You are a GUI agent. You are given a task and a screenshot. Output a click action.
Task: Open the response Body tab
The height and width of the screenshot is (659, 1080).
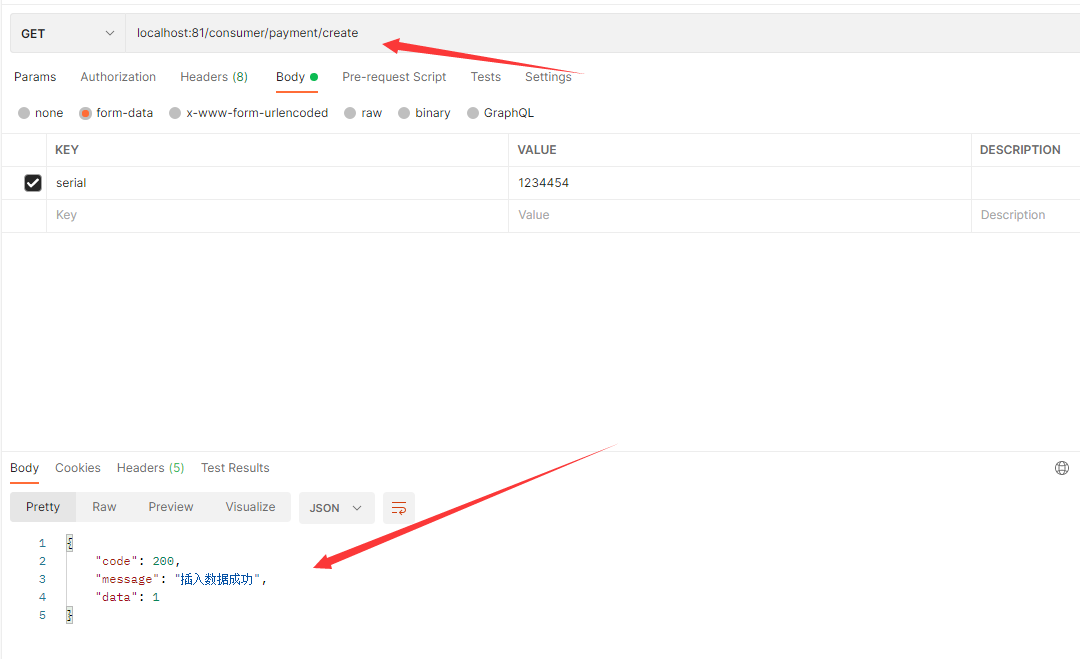[24, 468]
